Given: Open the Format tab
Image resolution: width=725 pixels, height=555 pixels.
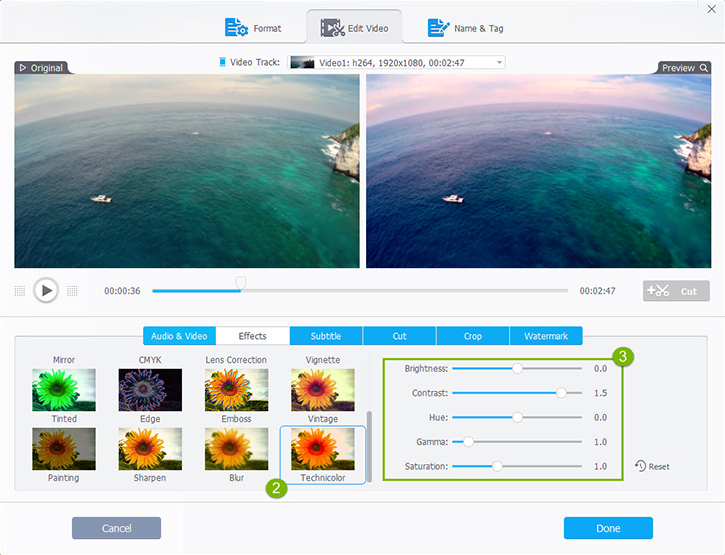Looking at the screenshot, I should coord(254,28).
